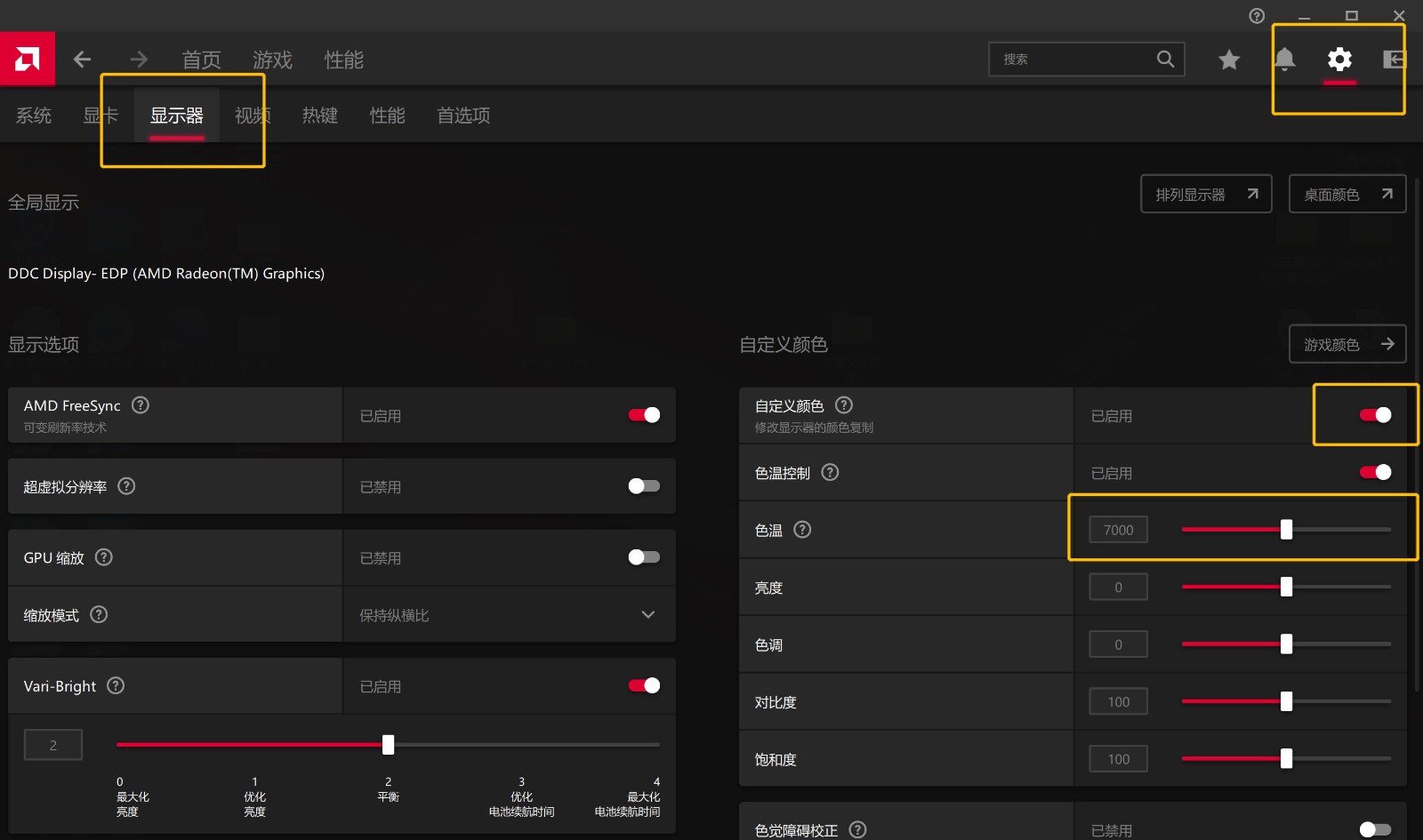Show help for AMD FreeSync
This screenshot has height=840, width=1423.
(x=141, y=405)
